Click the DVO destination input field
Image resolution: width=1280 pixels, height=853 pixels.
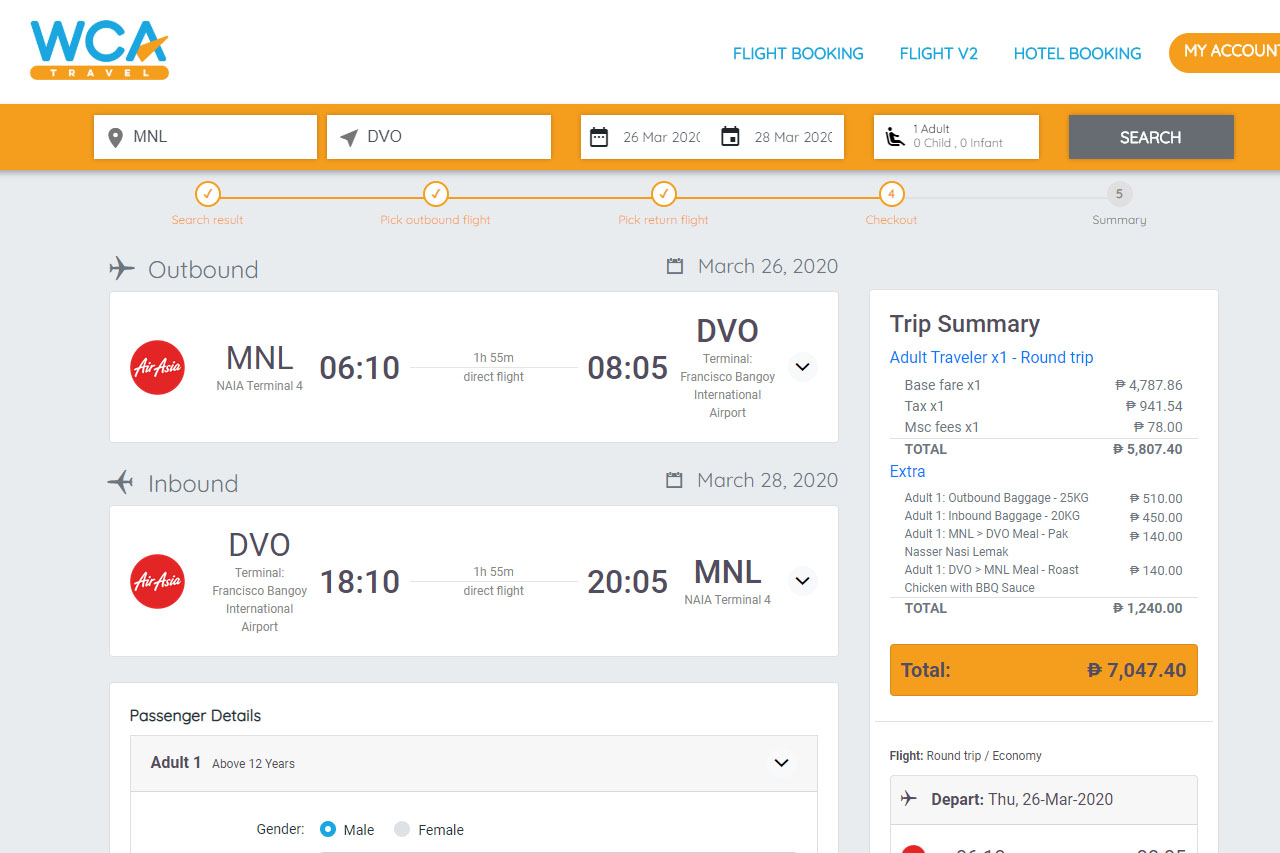(439, 137)
